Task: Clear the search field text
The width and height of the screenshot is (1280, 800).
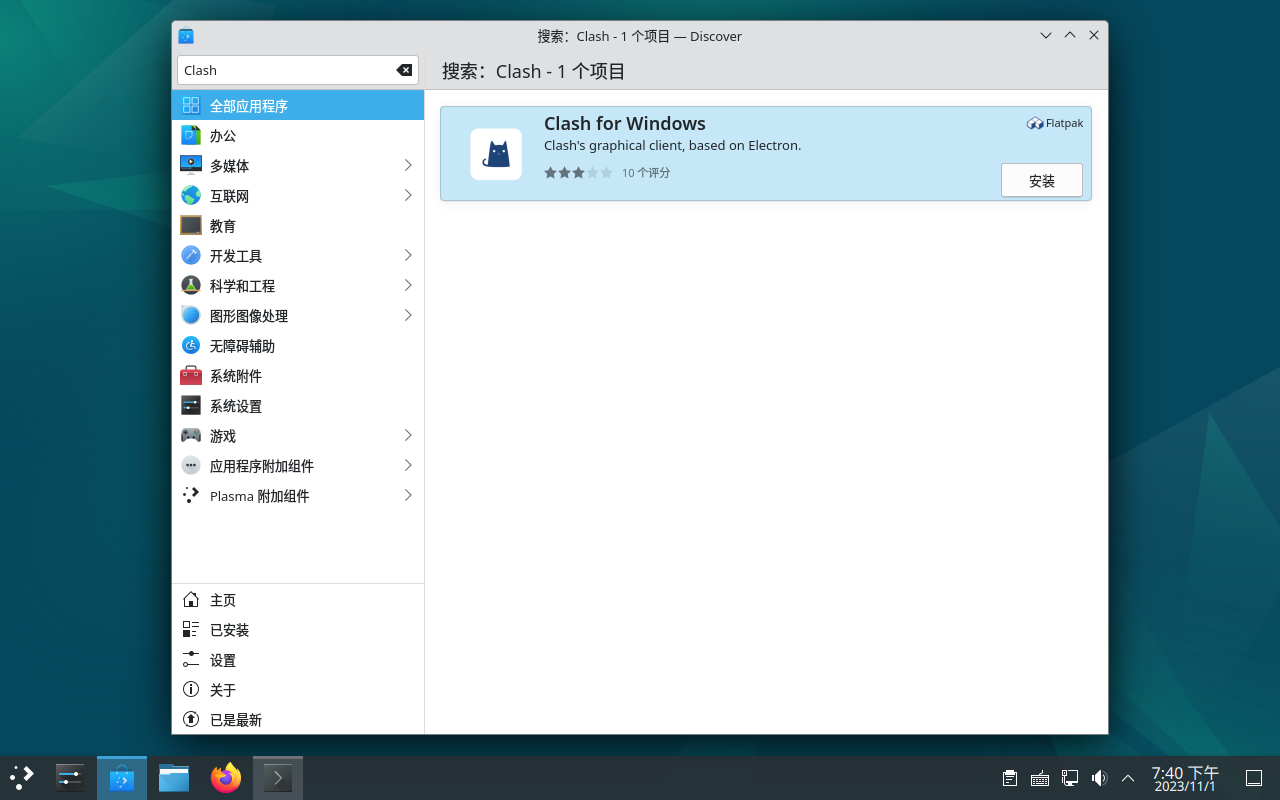Action: (404, 70)
